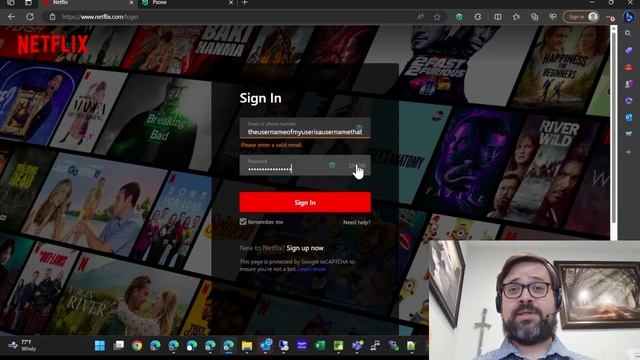Go back using the browser back arrow

click(11, 17)
